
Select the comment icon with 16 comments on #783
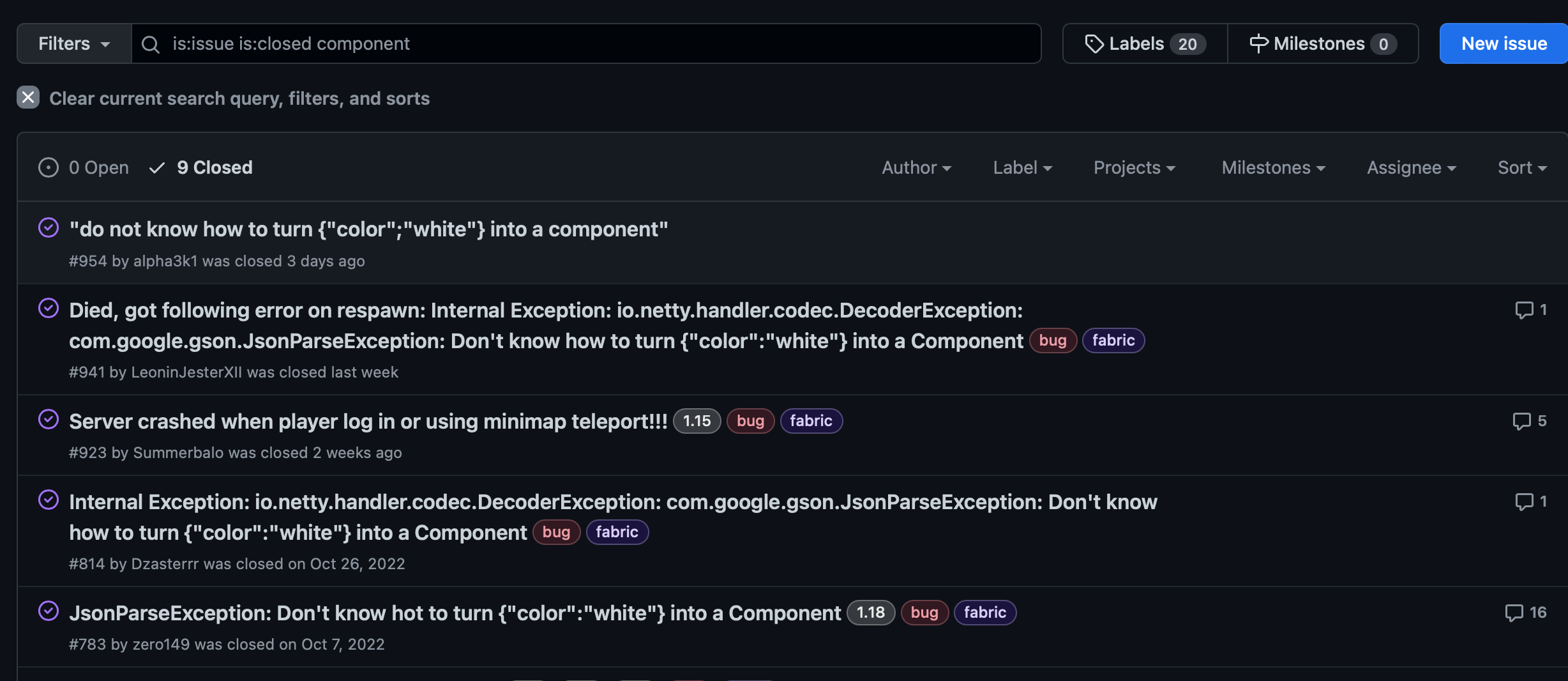1514,613
